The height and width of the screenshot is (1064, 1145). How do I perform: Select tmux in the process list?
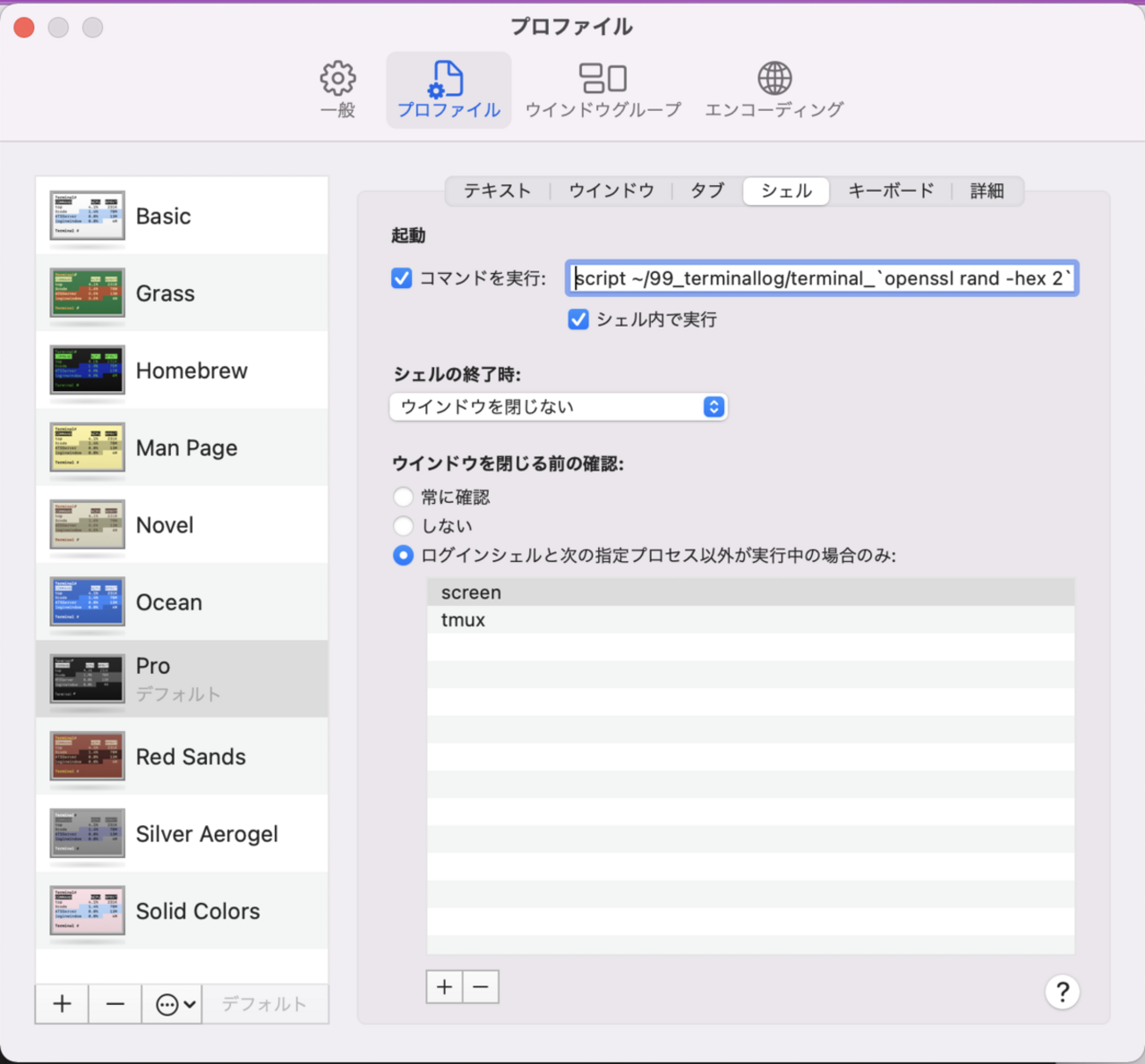[463, 620]
